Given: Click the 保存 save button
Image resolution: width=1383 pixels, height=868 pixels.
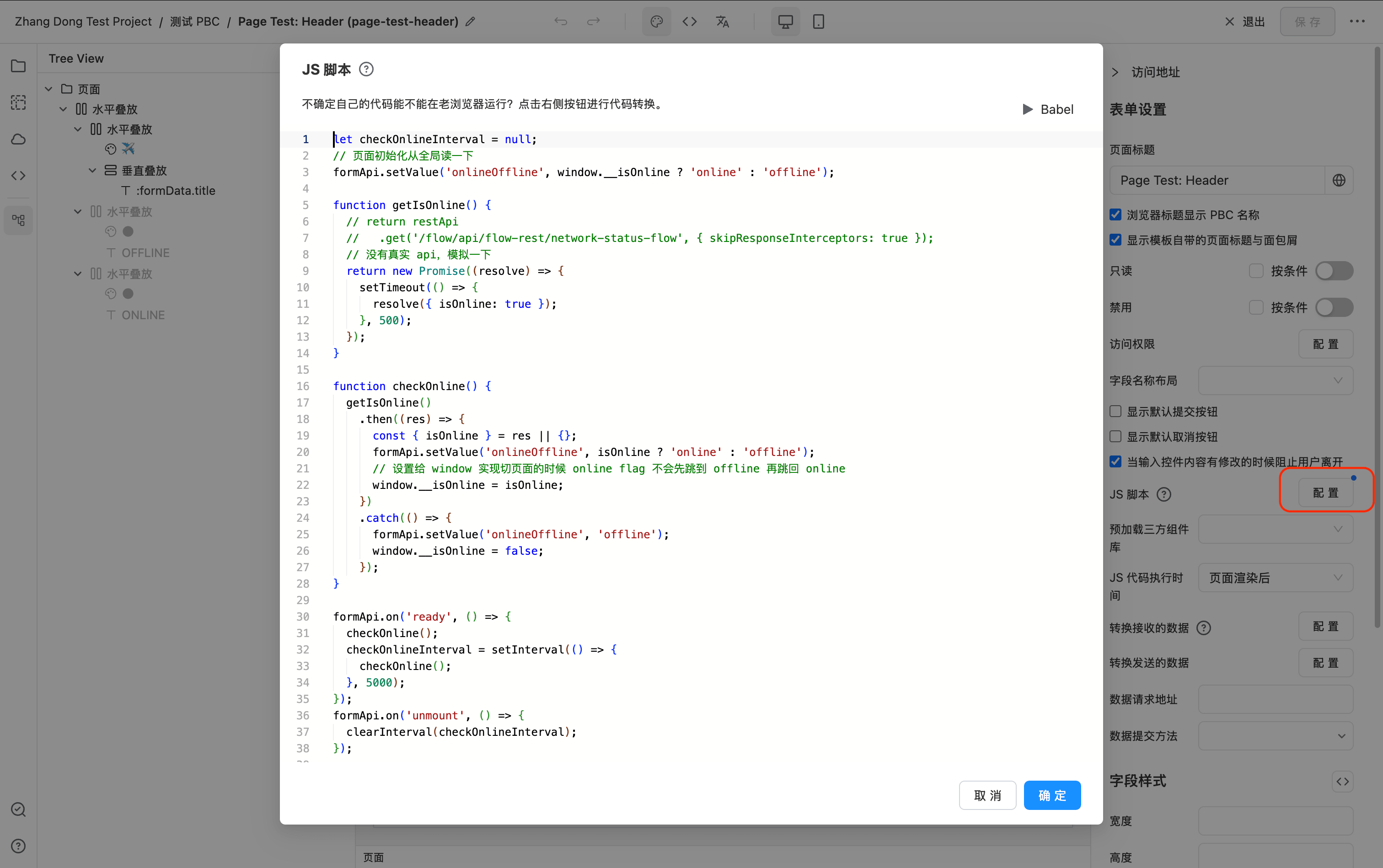Looking at the screenshot, I should (x=1307, y=22).
